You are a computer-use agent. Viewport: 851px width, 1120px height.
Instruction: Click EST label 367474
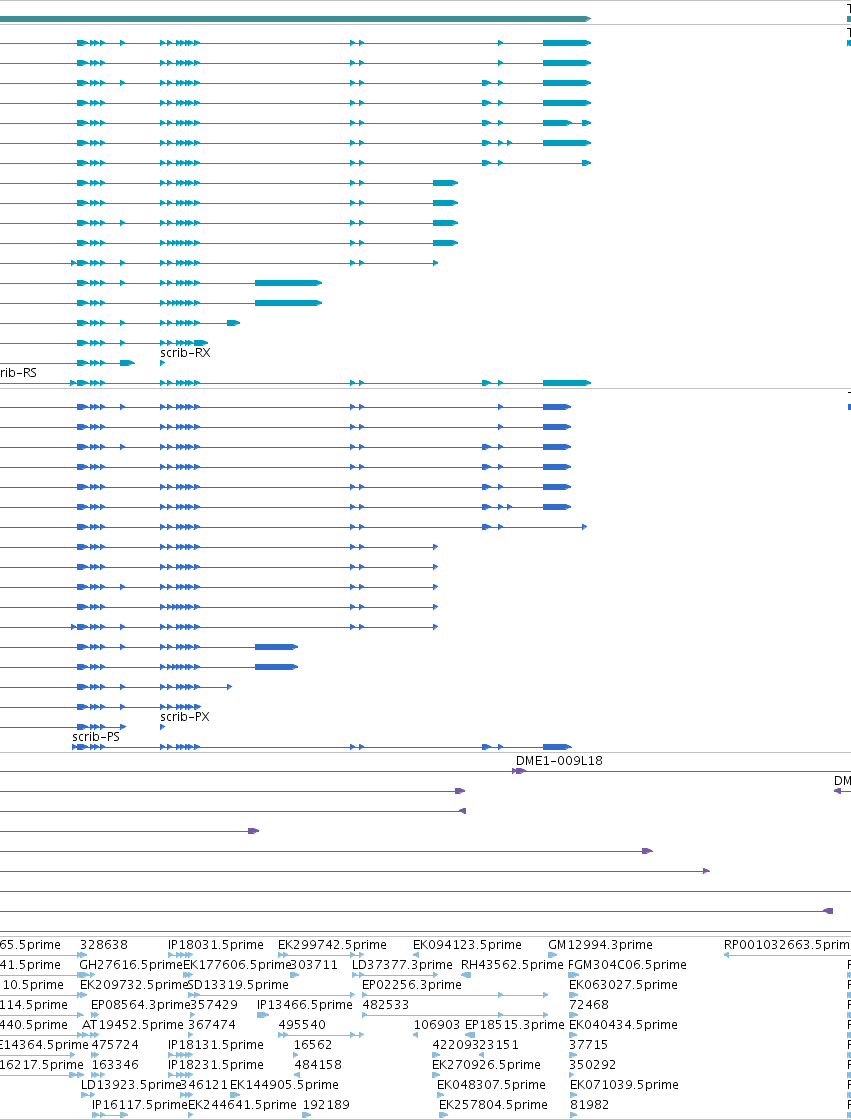(x=211, y=1025)
